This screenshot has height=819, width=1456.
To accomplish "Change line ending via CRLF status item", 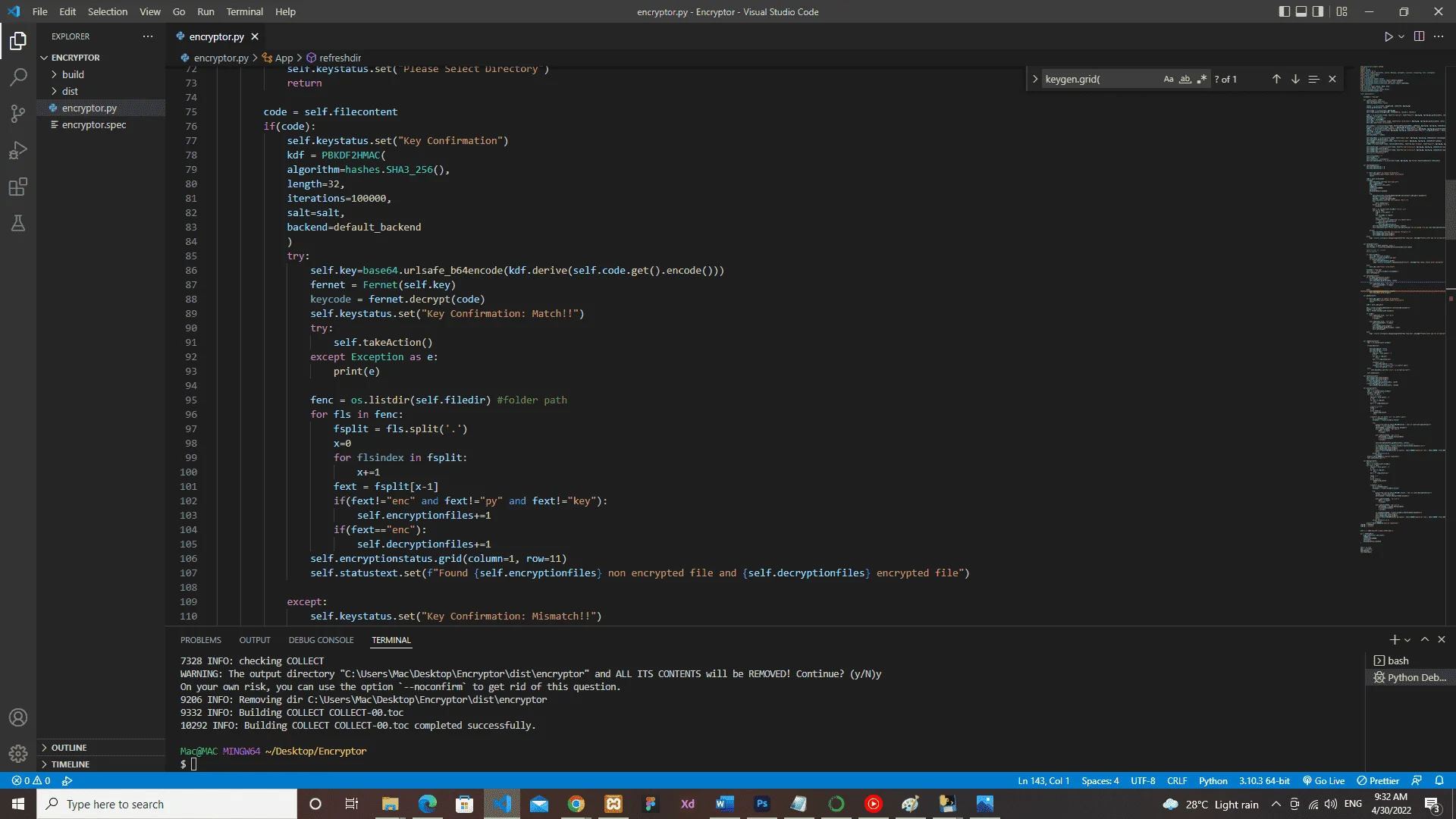I will point(1177,780).
